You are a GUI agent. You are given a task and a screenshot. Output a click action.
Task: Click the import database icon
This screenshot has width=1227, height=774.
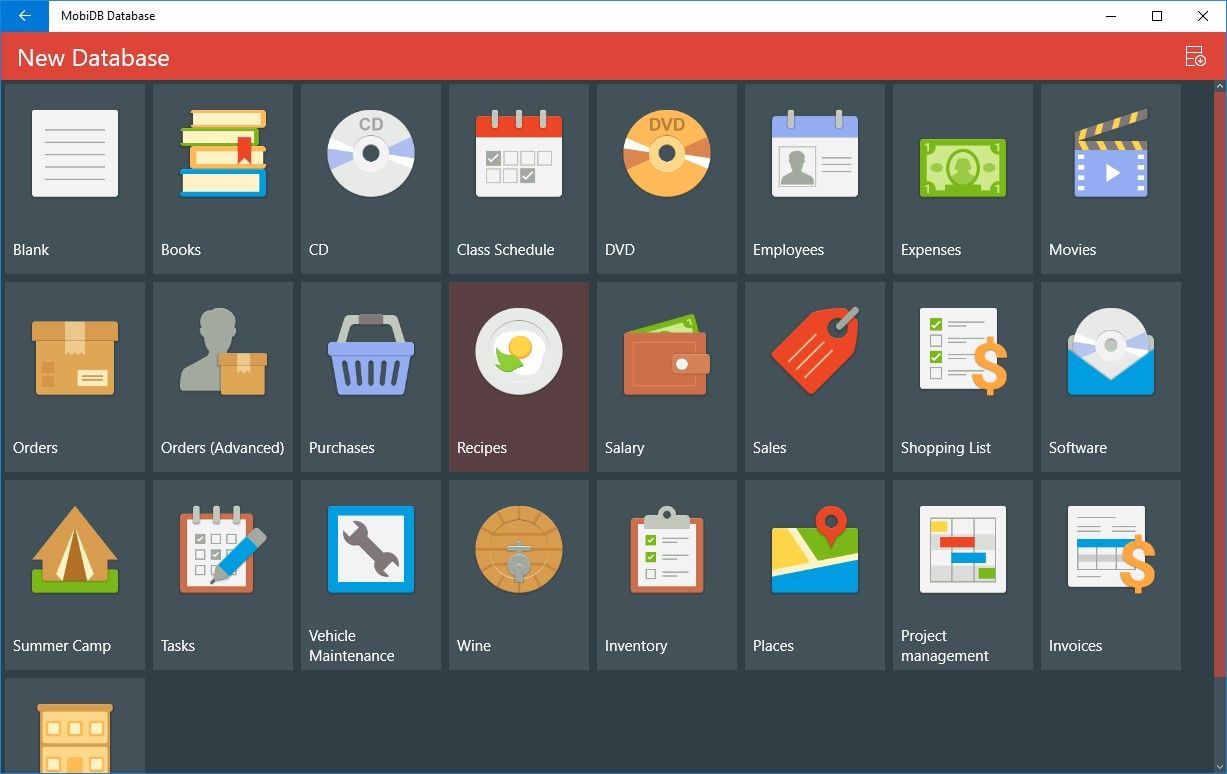[x=1194, y=57]
